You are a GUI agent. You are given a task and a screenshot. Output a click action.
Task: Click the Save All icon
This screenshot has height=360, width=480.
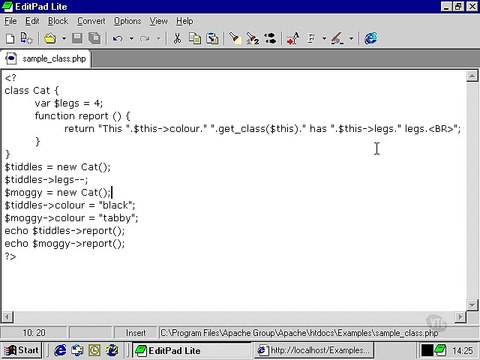(x=95, y=39)
